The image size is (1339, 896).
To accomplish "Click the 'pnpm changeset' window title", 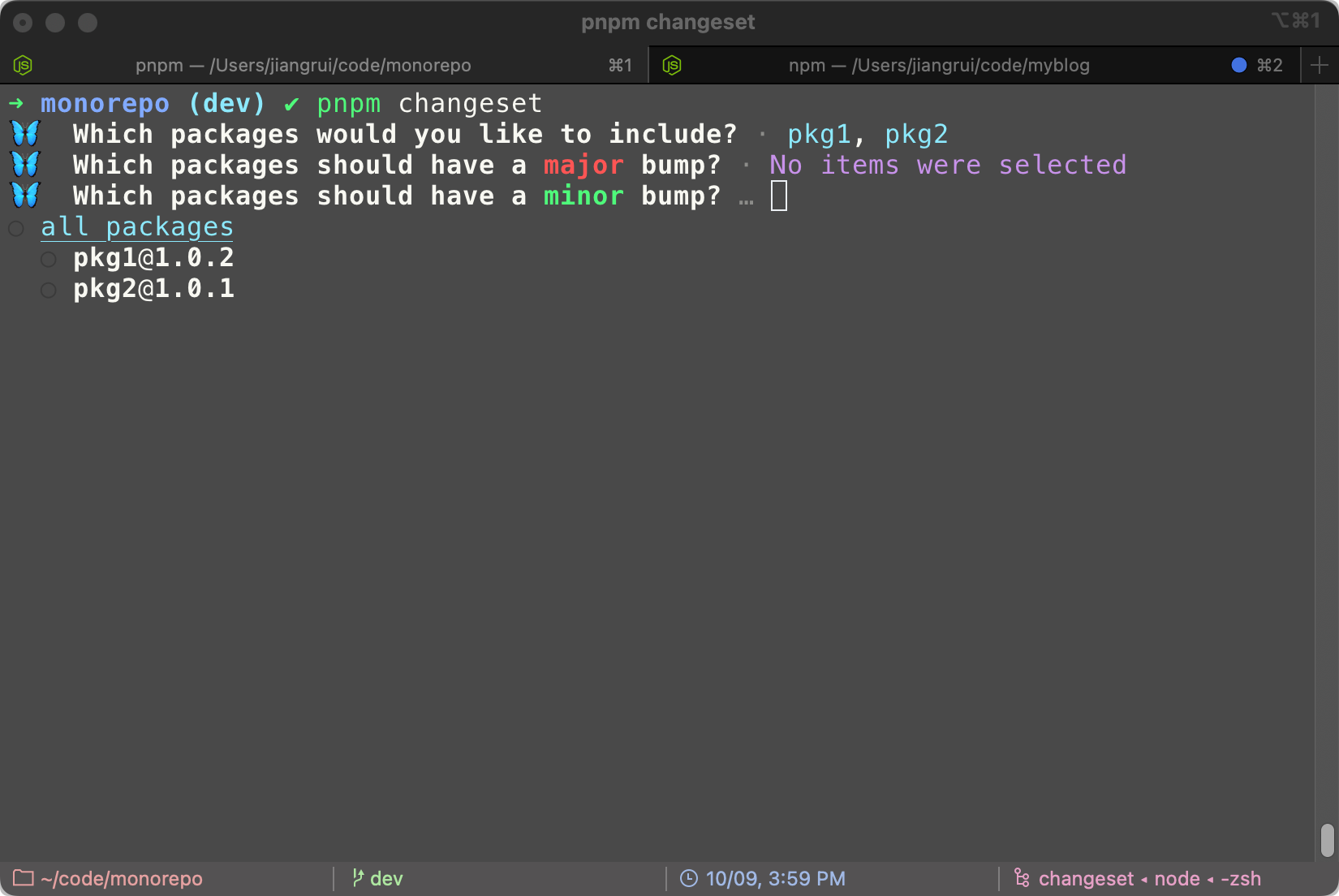I will point(668,22).
